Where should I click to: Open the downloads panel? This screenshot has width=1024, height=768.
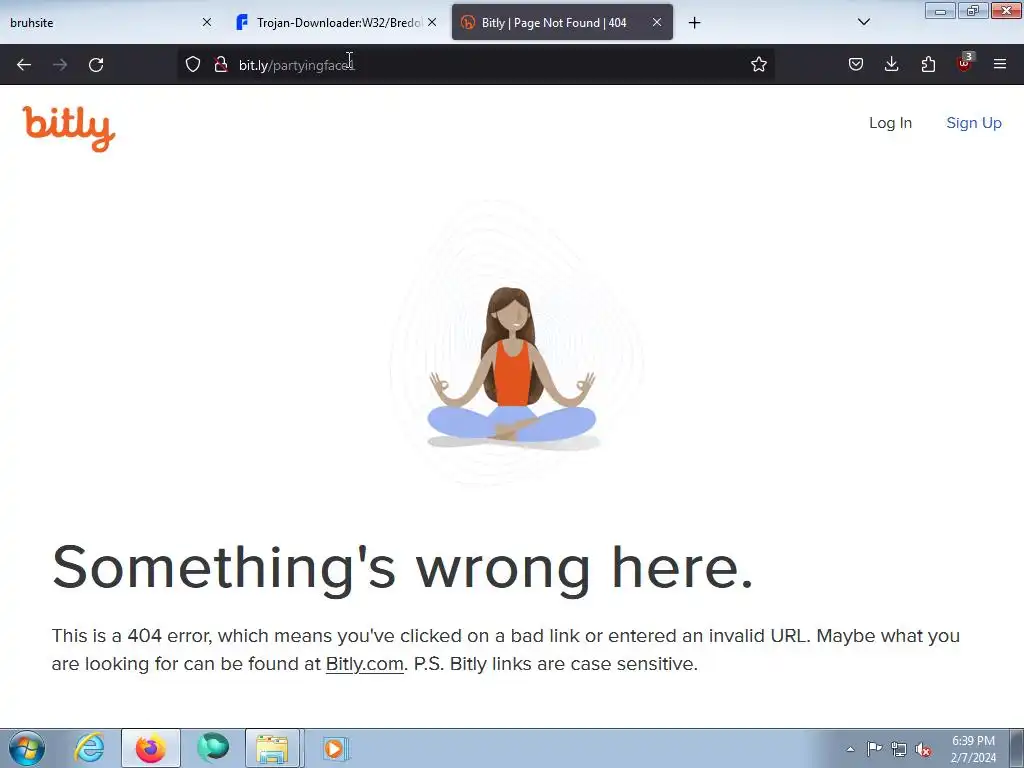pos(891,64)
